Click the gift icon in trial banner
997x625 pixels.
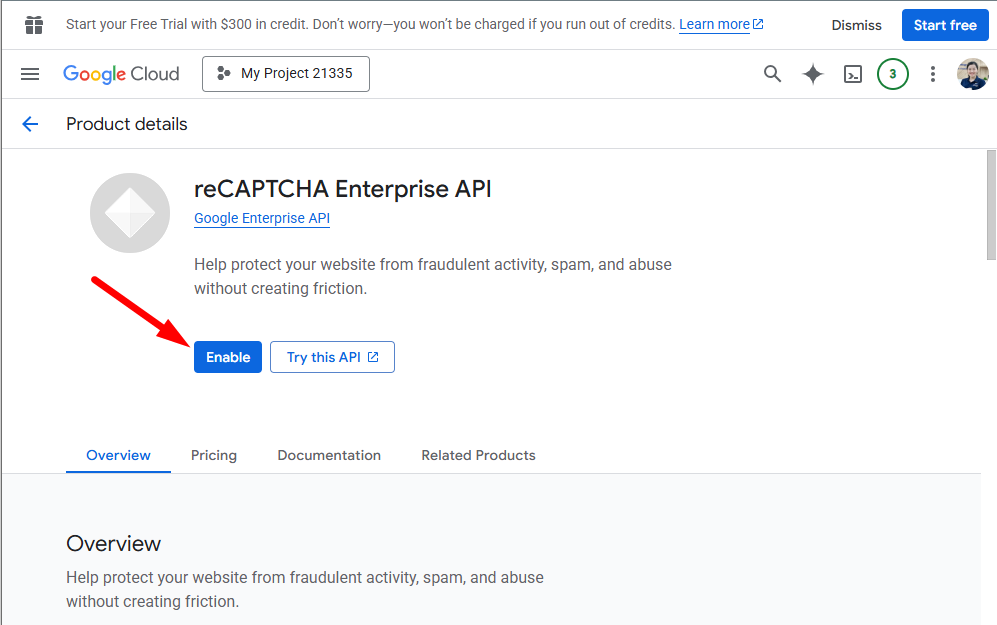coord(34,25)
